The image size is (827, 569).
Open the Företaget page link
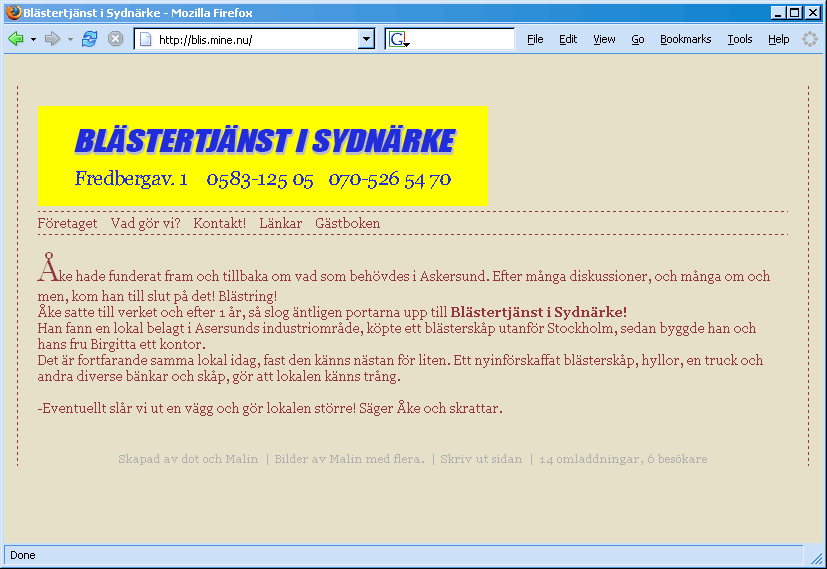click(x=67, y=223)
